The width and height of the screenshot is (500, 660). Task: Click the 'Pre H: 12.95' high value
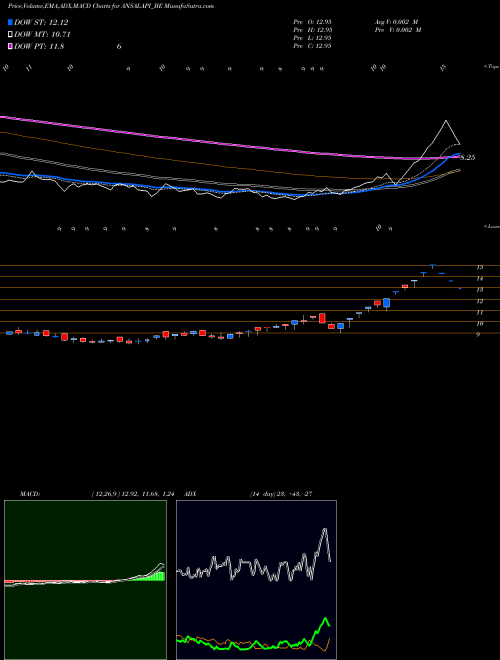click(x=313, y=30)
